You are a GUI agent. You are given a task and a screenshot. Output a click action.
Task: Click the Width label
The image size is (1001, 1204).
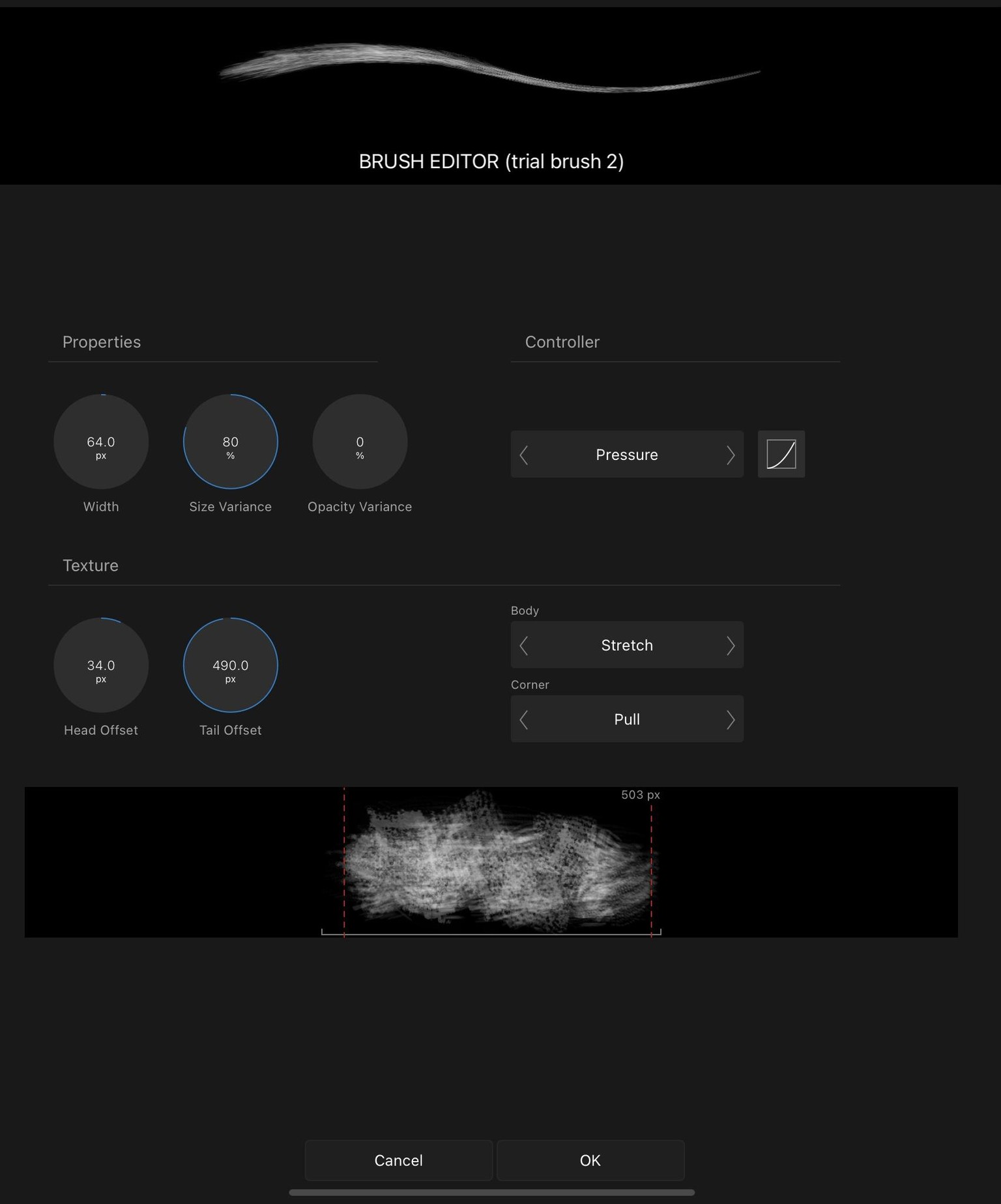tap(101, 507)
